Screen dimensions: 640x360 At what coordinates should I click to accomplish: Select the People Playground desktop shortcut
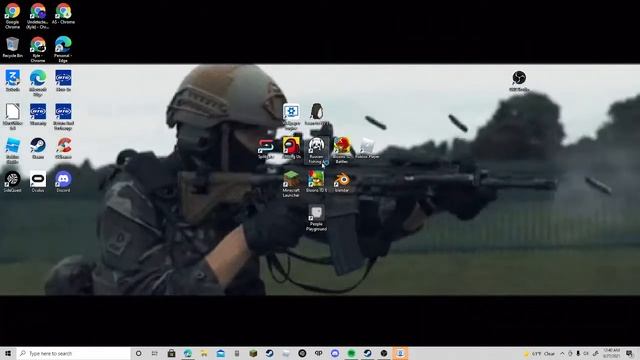click(316, 218)
